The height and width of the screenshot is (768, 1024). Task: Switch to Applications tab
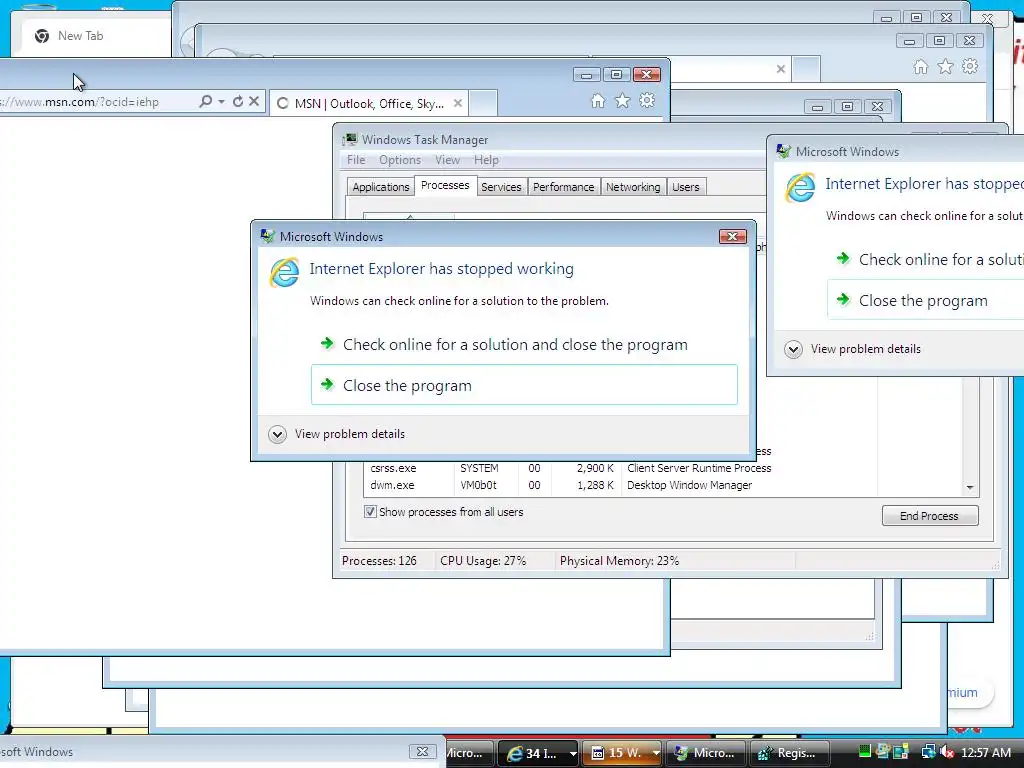381,187
